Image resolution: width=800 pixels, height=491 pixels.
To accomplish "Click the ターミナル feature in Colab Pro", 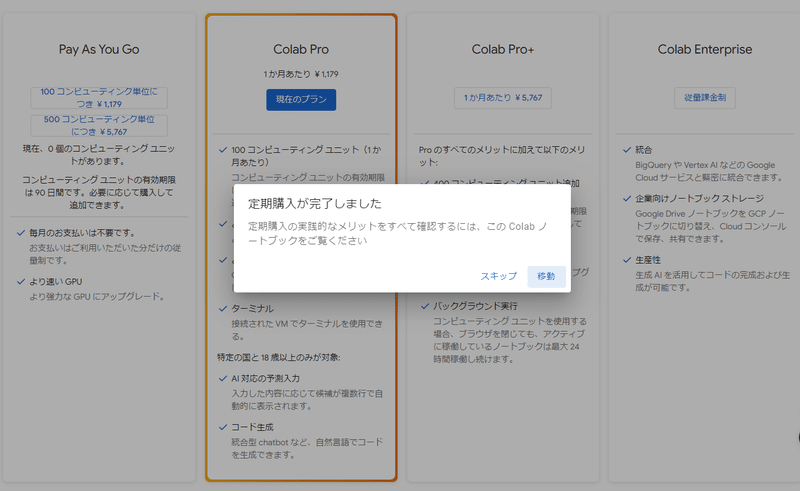I will [253, 309].
